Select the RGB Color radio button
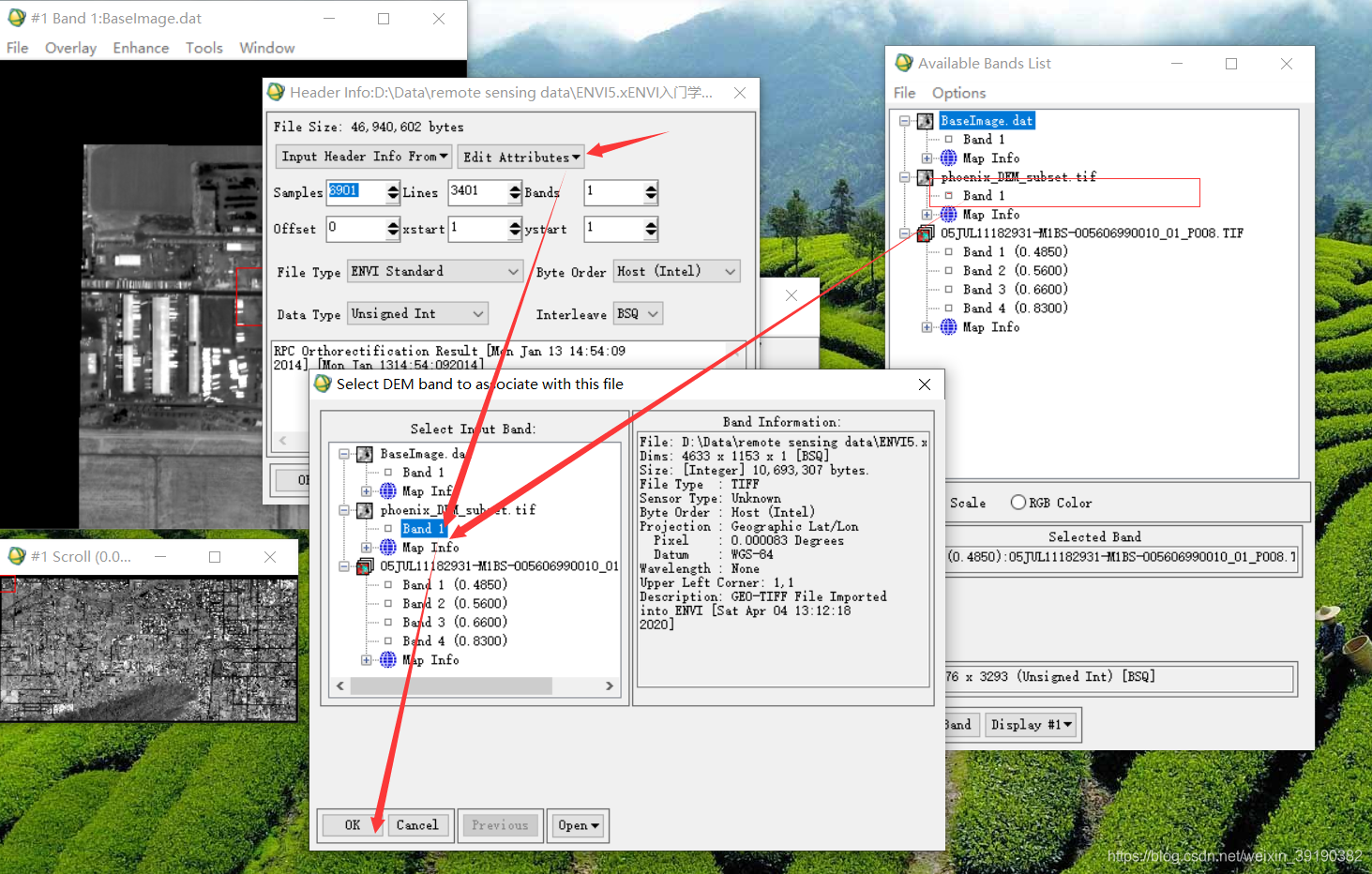The image size is (1372, 874). pyautogui.click(x=1018, y=503)
